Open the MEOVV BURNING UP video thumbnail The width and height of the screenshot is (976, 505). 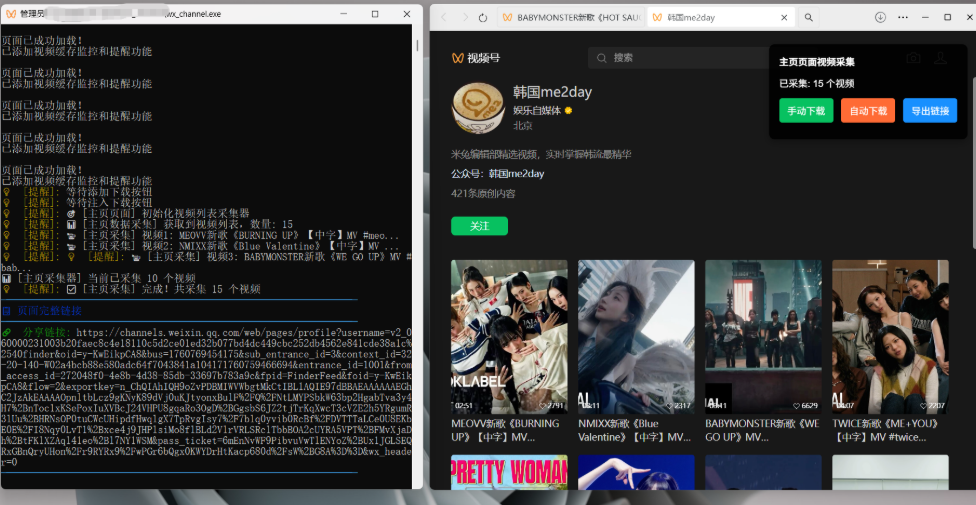point(509,336)
